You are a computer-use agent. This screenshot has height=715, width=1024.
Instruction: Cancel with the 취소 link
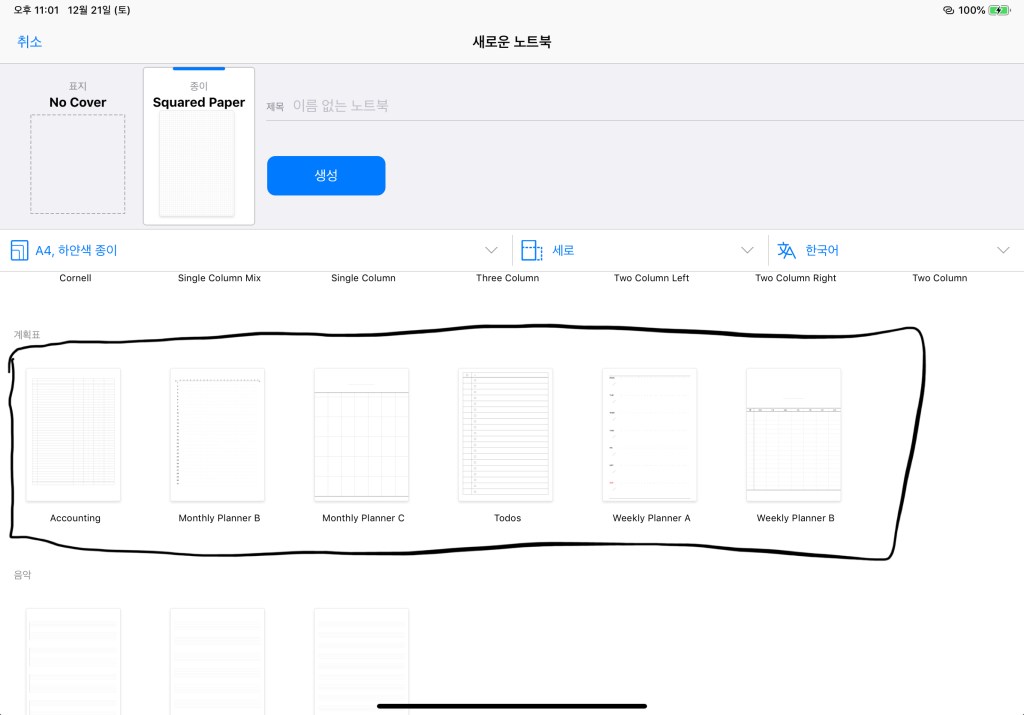point(29,42)
